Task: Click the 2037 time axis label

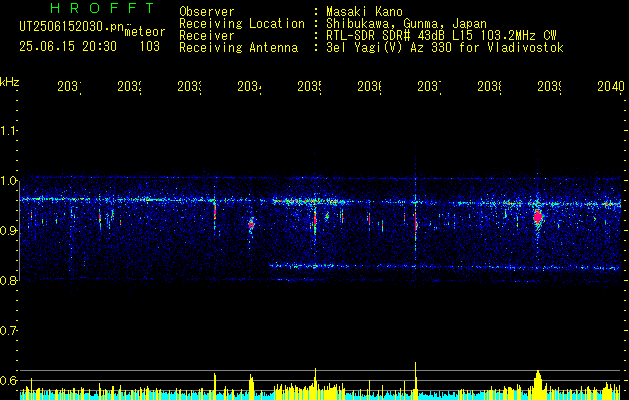Action: 430,86
